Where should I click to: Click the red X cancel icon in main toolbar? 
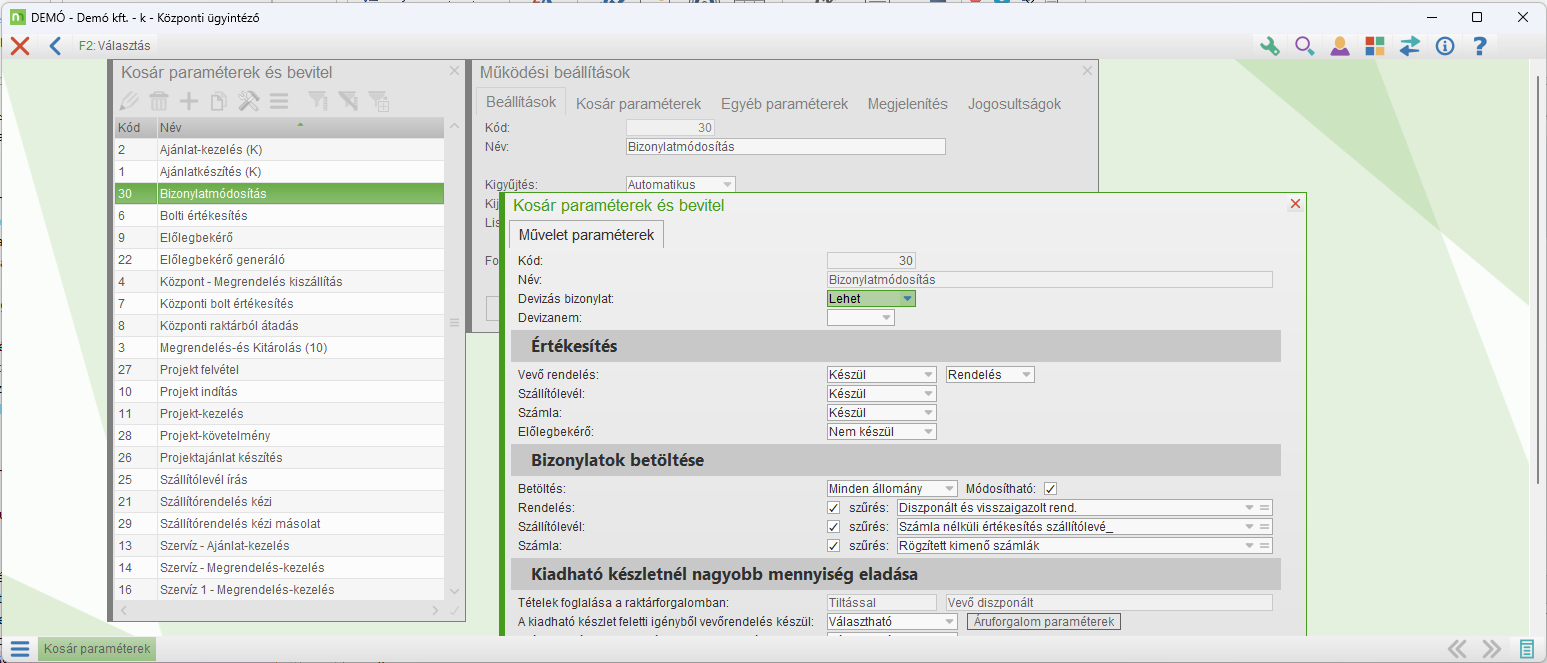click(x=20, y=45)
